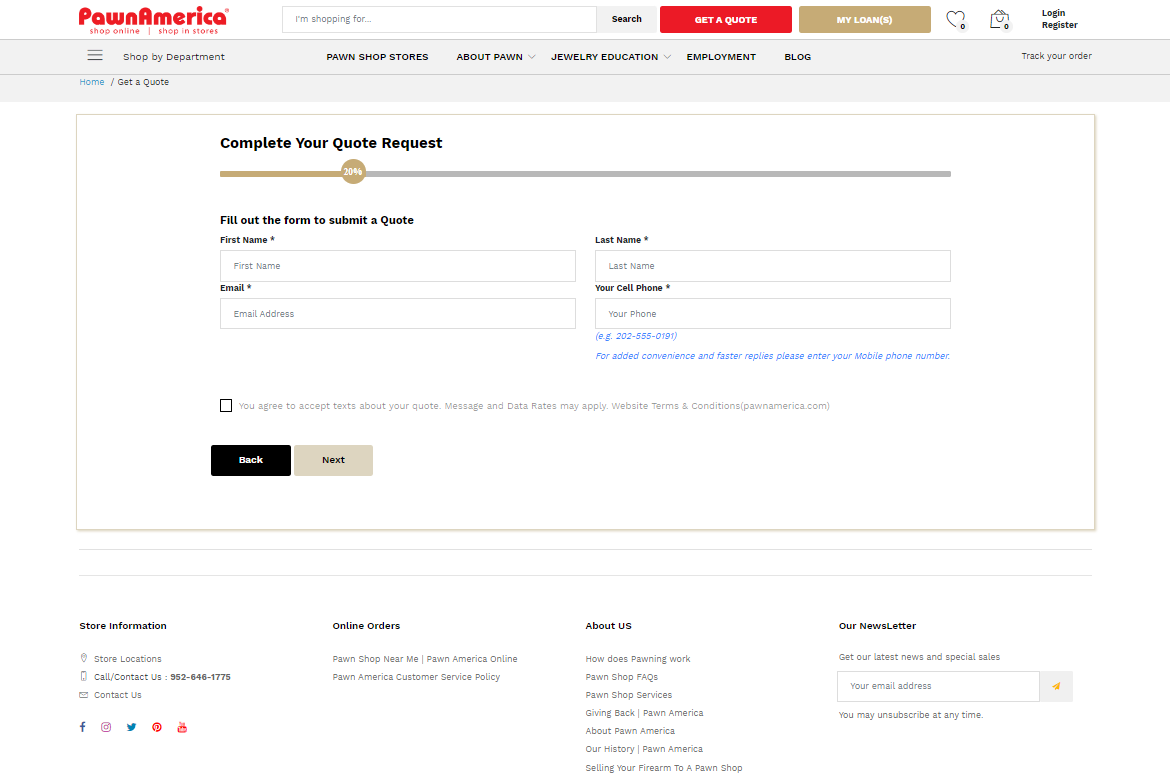Focus the I'm shopping for search box
The height and width of the screenshot is (780, 1170).
coord(439,19)
